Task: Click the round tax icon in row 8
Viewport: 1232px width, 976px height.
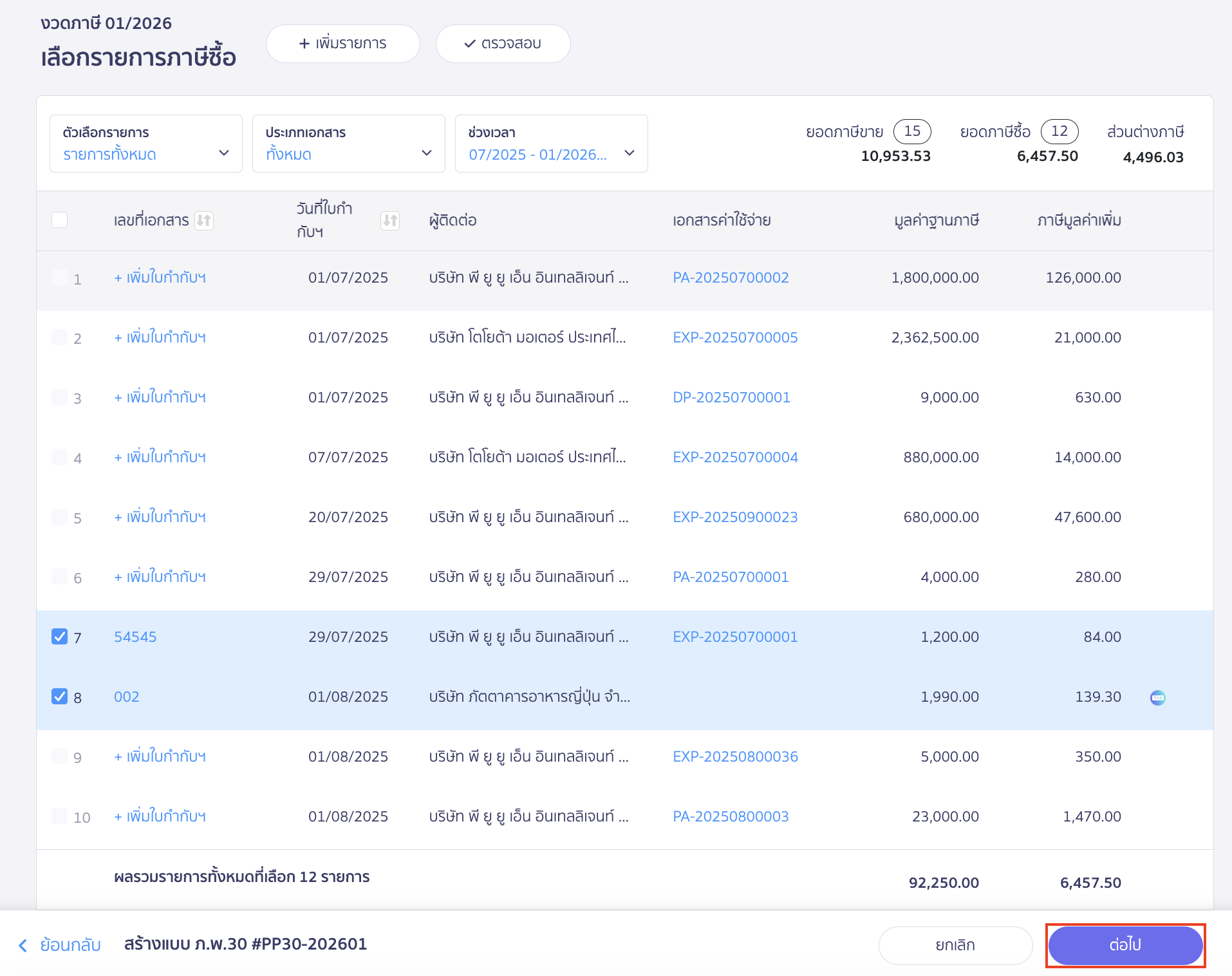Action: [1157, 697]
